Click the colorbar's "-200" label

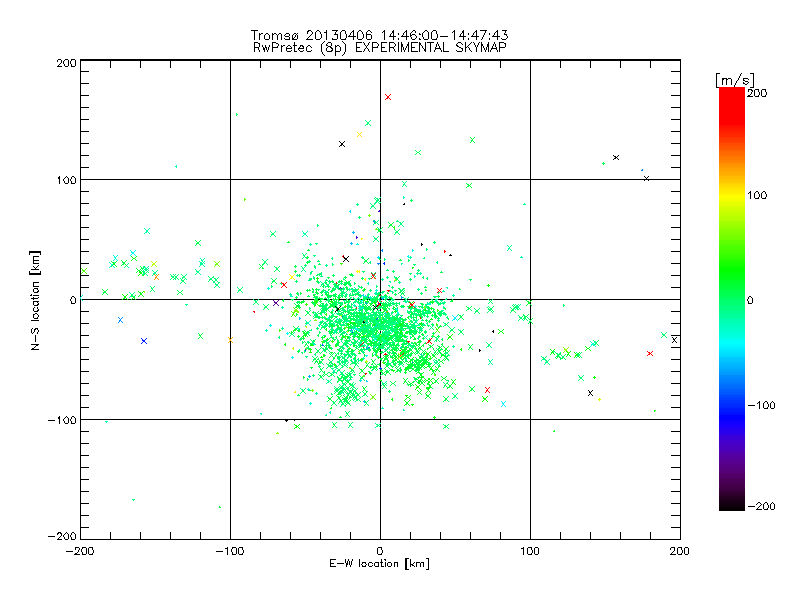click(x=761, y=506)
